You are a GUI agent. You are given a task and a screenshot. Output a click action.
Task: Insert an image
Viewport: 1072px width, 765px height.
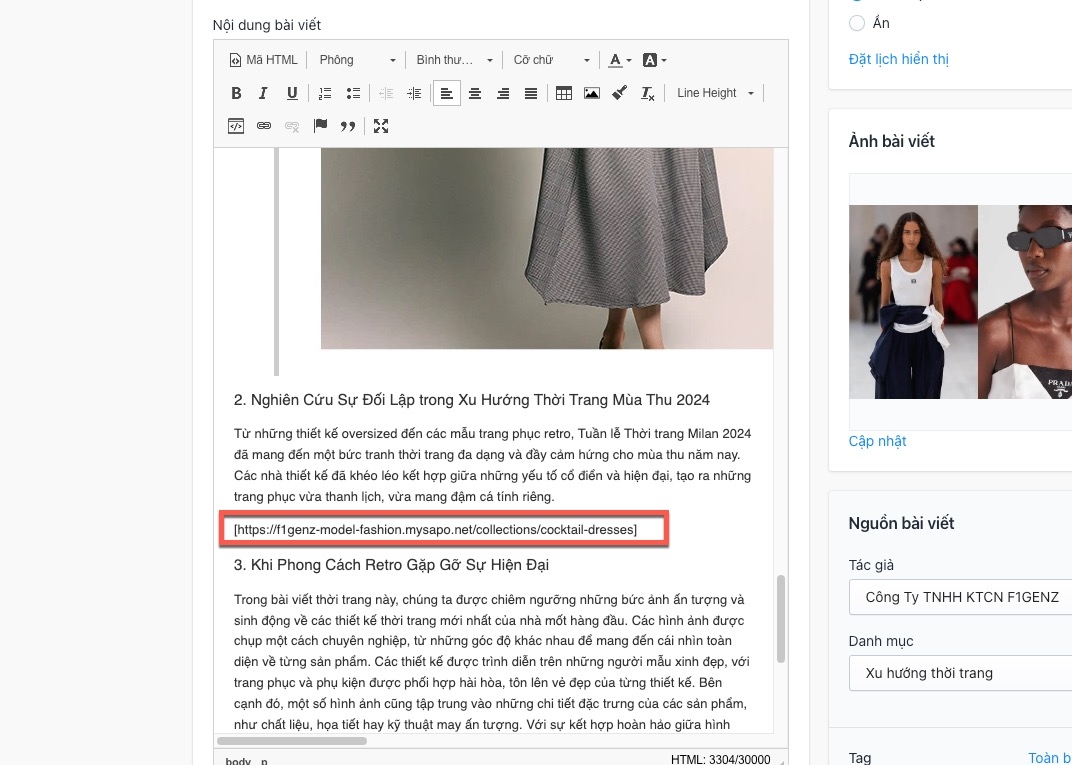point(592,93)
